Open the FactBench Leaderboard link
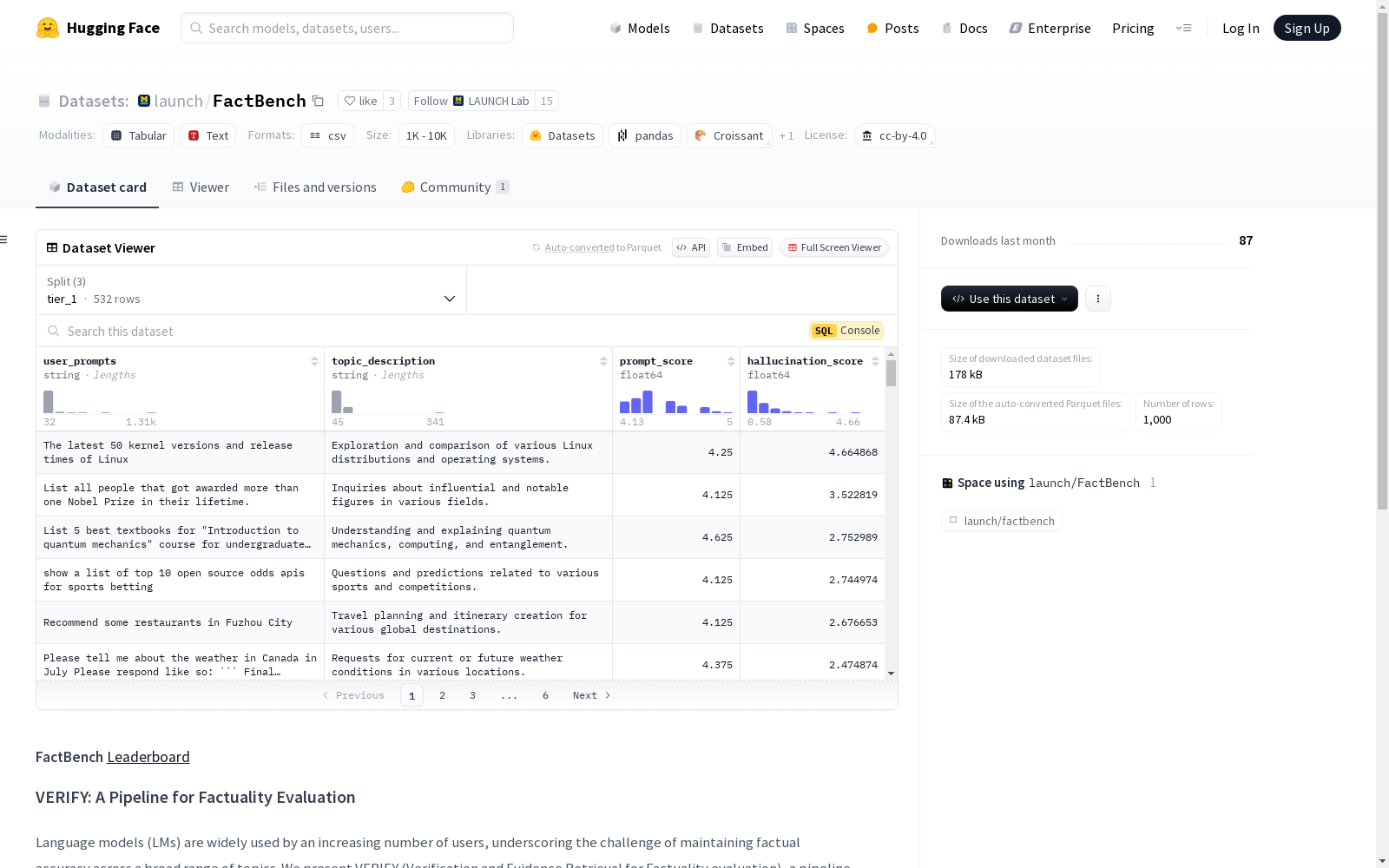Viewport: 1389px width, 868px height. [148, 757]
